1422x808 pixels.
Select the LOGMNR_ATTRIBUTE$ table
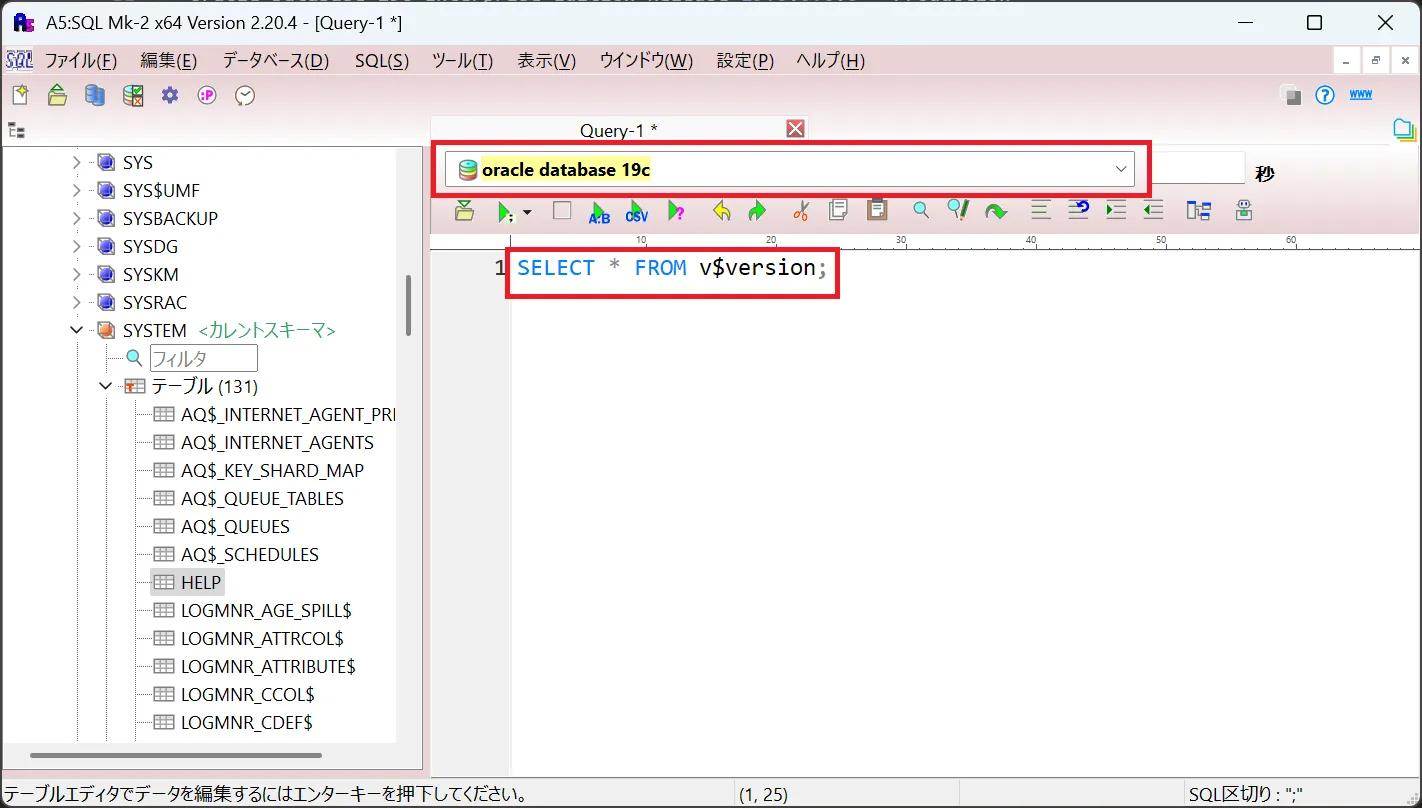coord(268,666)
